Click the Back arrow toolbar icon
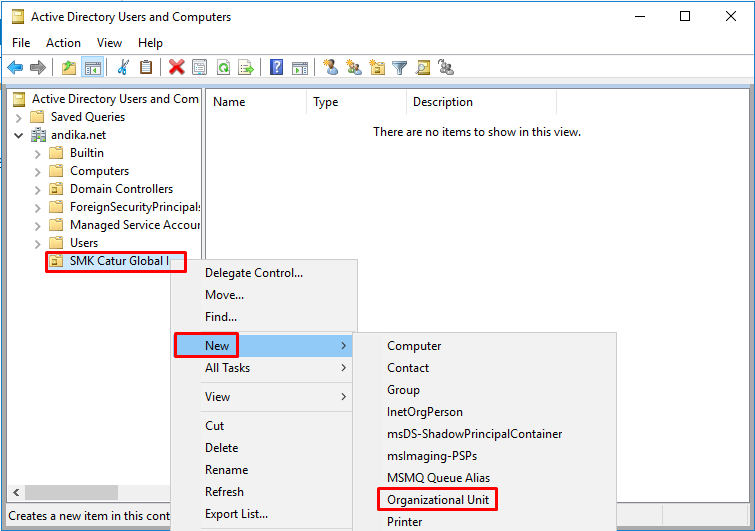 [15, 67]
